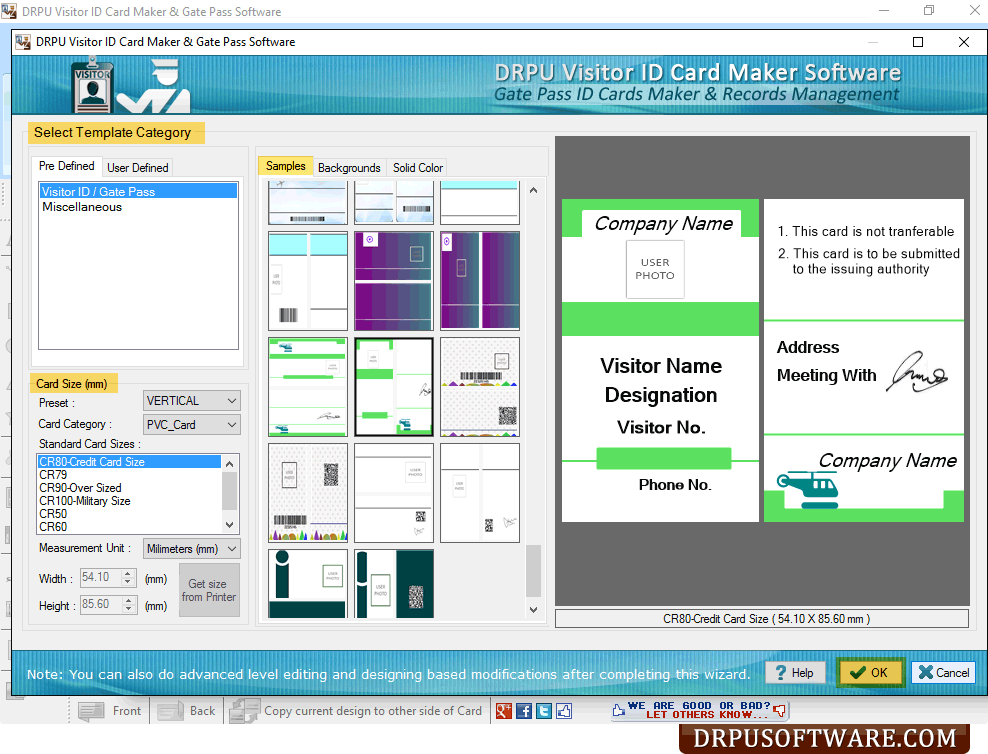Click the green checkmark on OK
The image size is (988, 754).
[858, 673]
